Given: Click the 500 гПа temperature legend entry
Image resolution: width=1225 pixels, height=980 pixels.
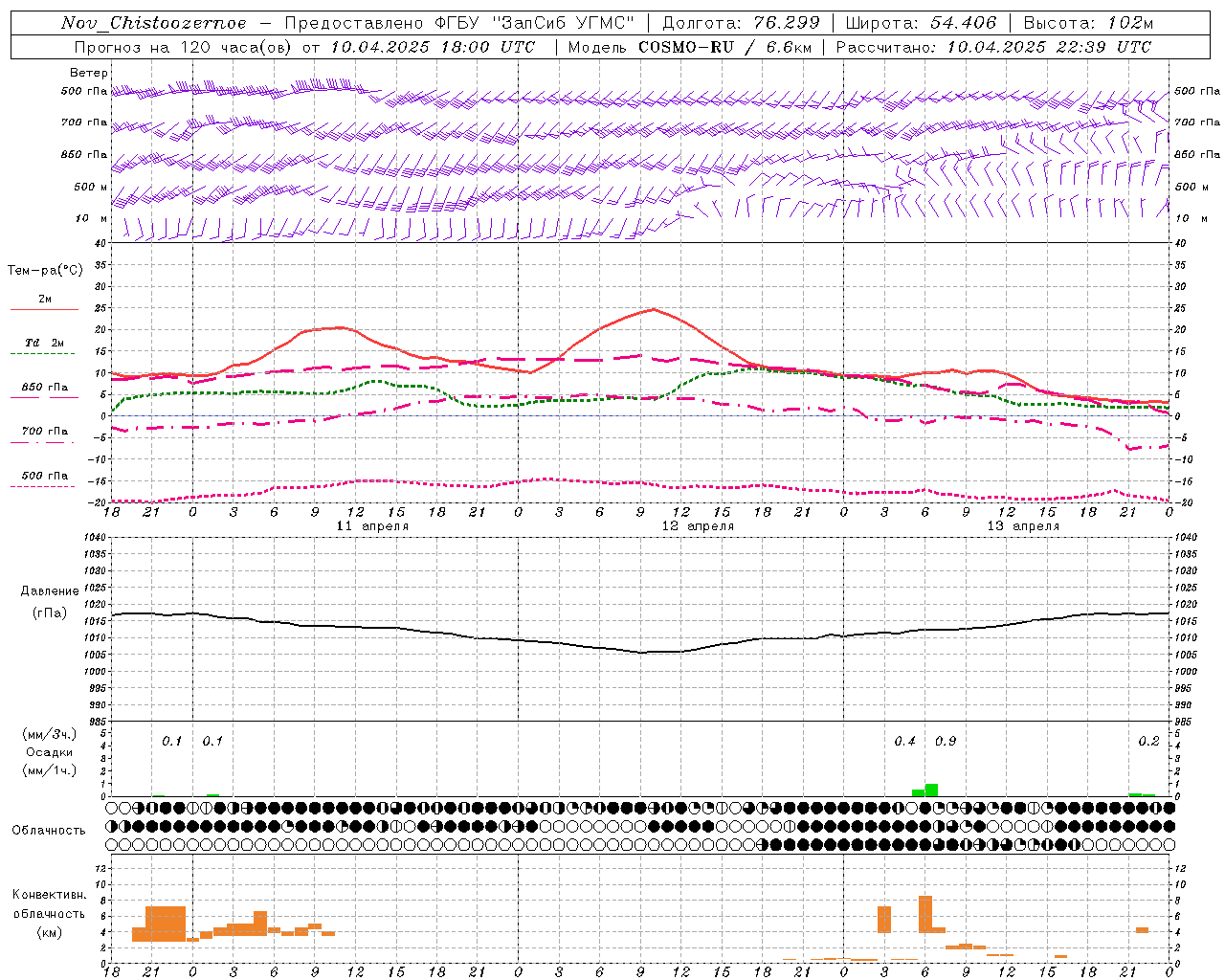Looking at the screenshot, I should tap(45, 476).
